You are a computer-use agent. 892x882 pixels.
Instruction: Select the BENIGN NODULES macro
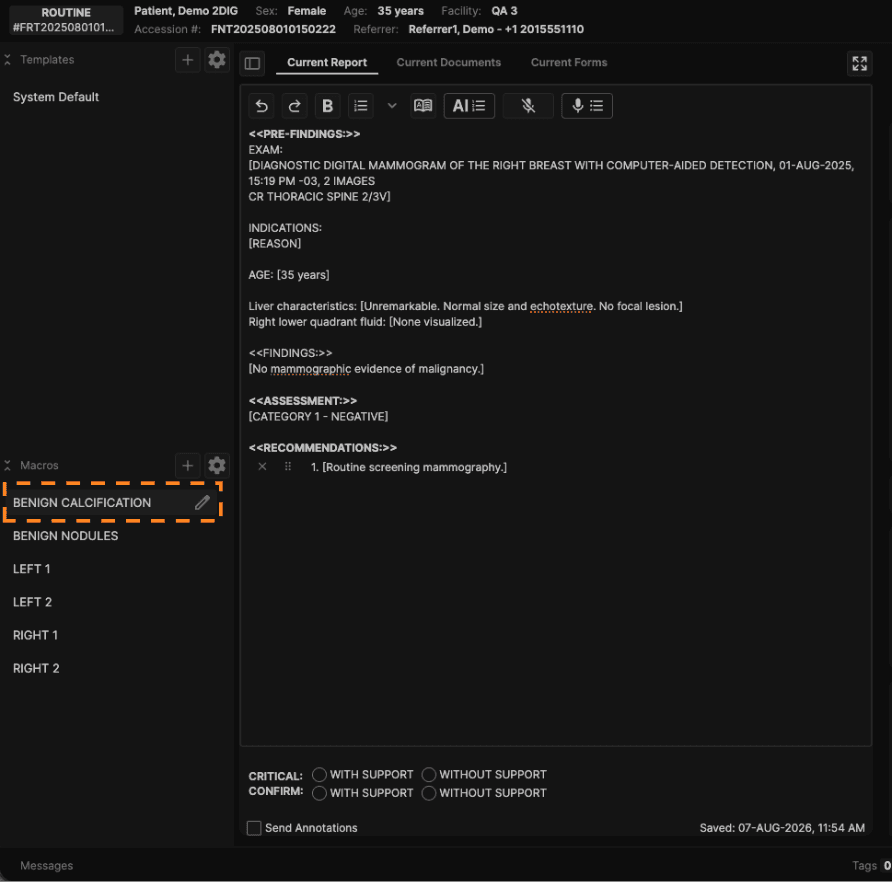tap(65, 536)
